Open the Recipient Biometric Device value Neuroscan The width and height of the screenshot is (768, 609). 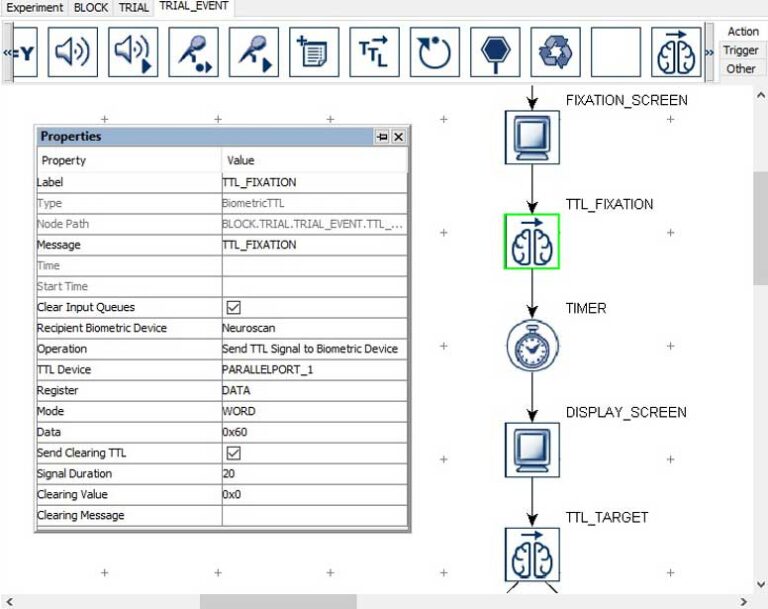click(x=314, y=328)
